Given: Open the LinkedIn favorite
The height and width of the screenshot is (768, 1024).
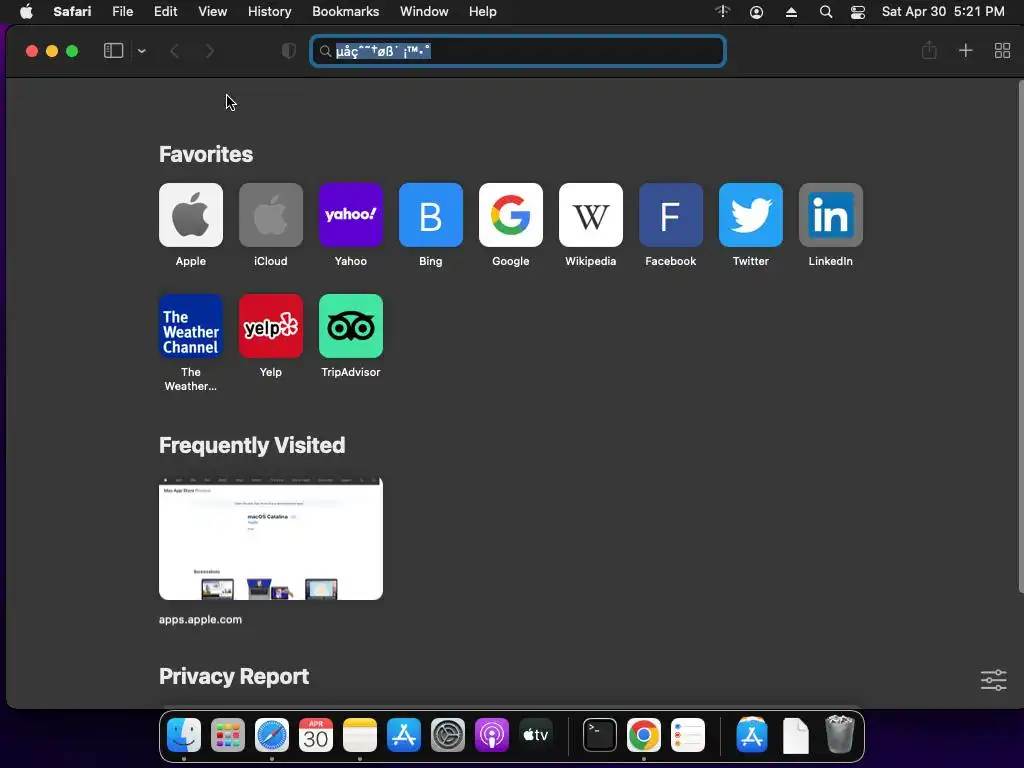Looking at the screenshot, I should [831, 215].
